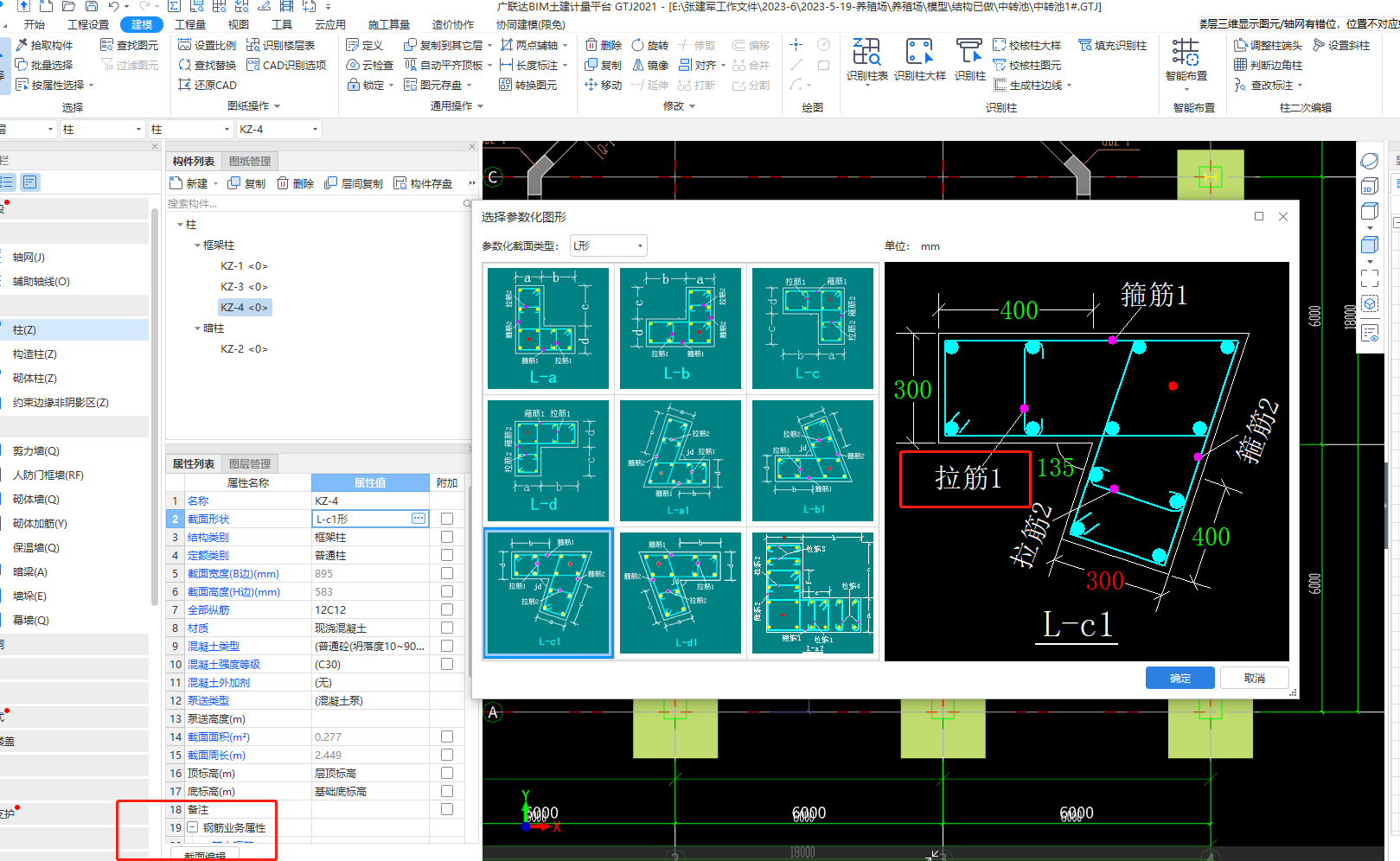Image resolution: width=1400 pixels, height=861 pixels.
Task: Select the L-a section thumbnail
Action: coord(548,328)
